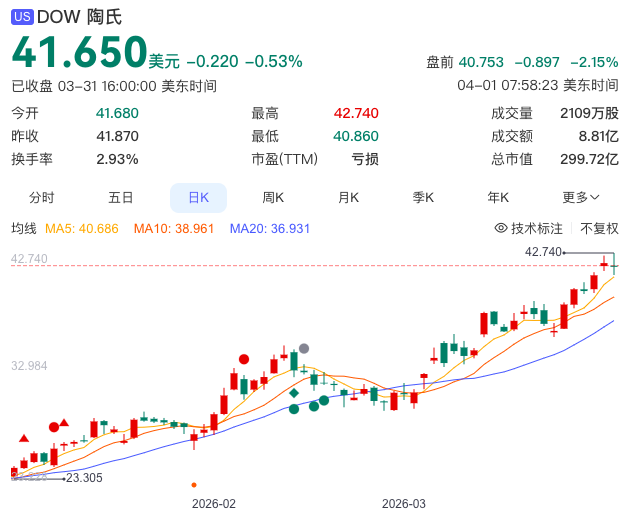
Task: Click the 04-01 07:58:23 pre-market timestamp
Action: [x=538, y=85]
